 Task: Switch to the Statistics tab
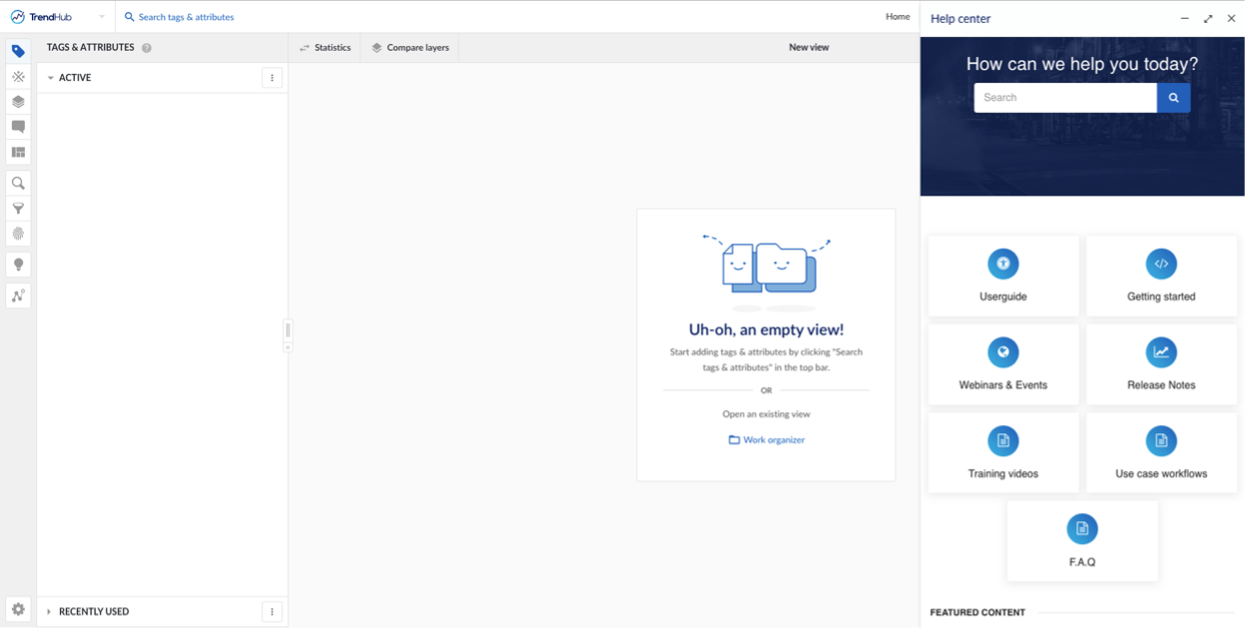325,48
